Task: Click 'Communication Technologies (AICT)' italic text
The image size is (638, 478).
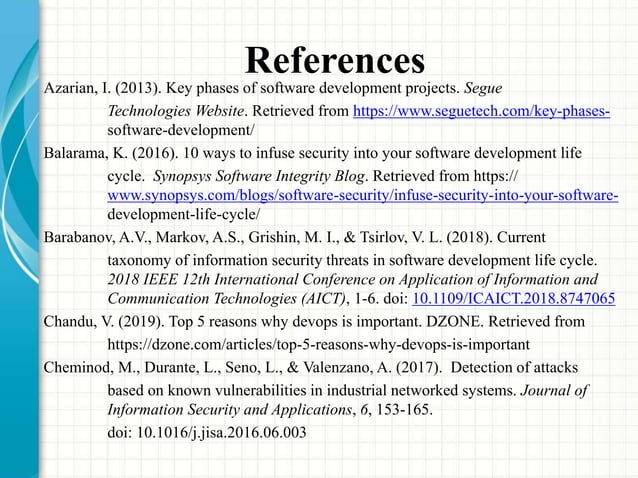Action: point(227,299)
